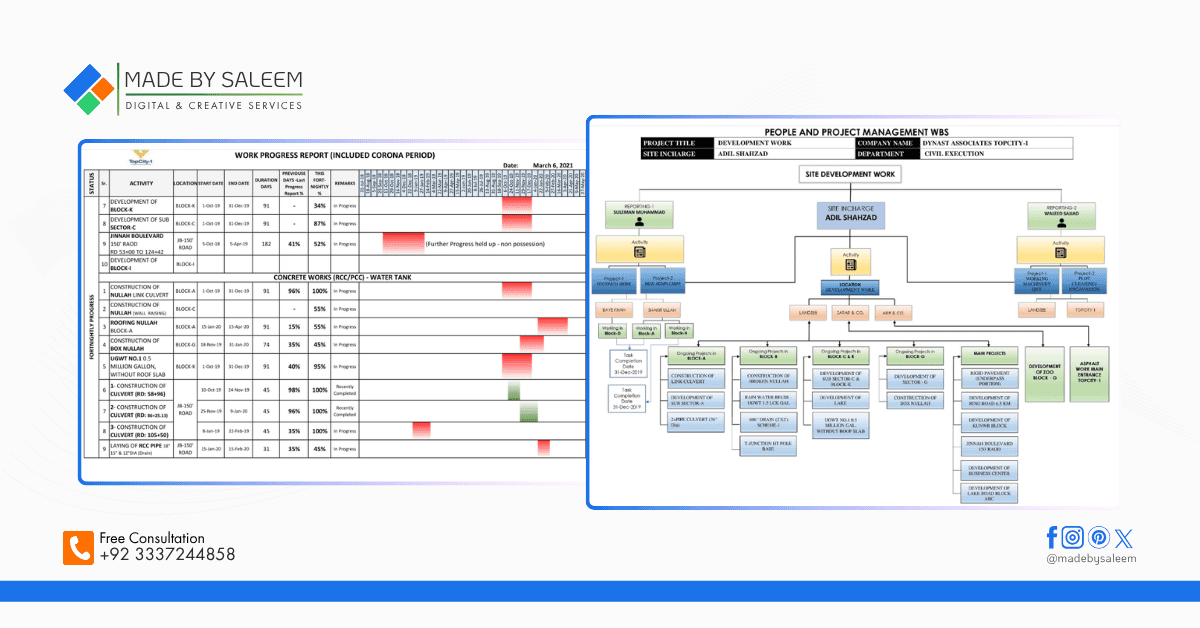The image size is (1200, 628).
Task: Click the Activity clipboard icon in the right branch
Action: pyautogui.click(x=1061, y=250)
